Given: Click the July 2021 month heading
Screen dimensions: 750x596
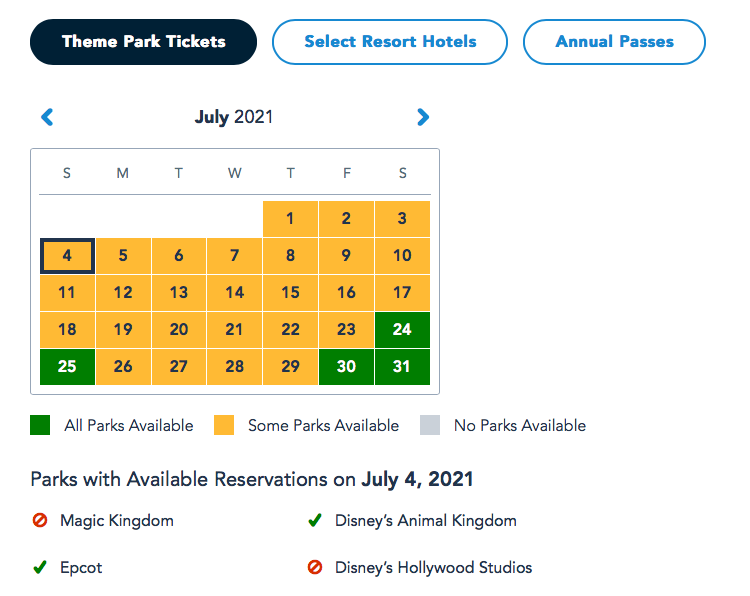Looking at the screenshot, I should [x=234, y=118].
